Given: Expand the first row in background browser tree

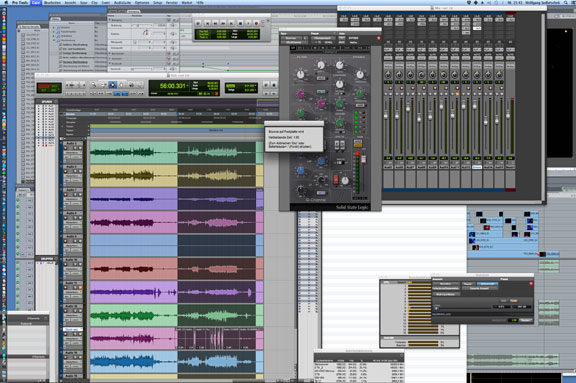Looking at the screenshot, I should click(x=53, y=28).
